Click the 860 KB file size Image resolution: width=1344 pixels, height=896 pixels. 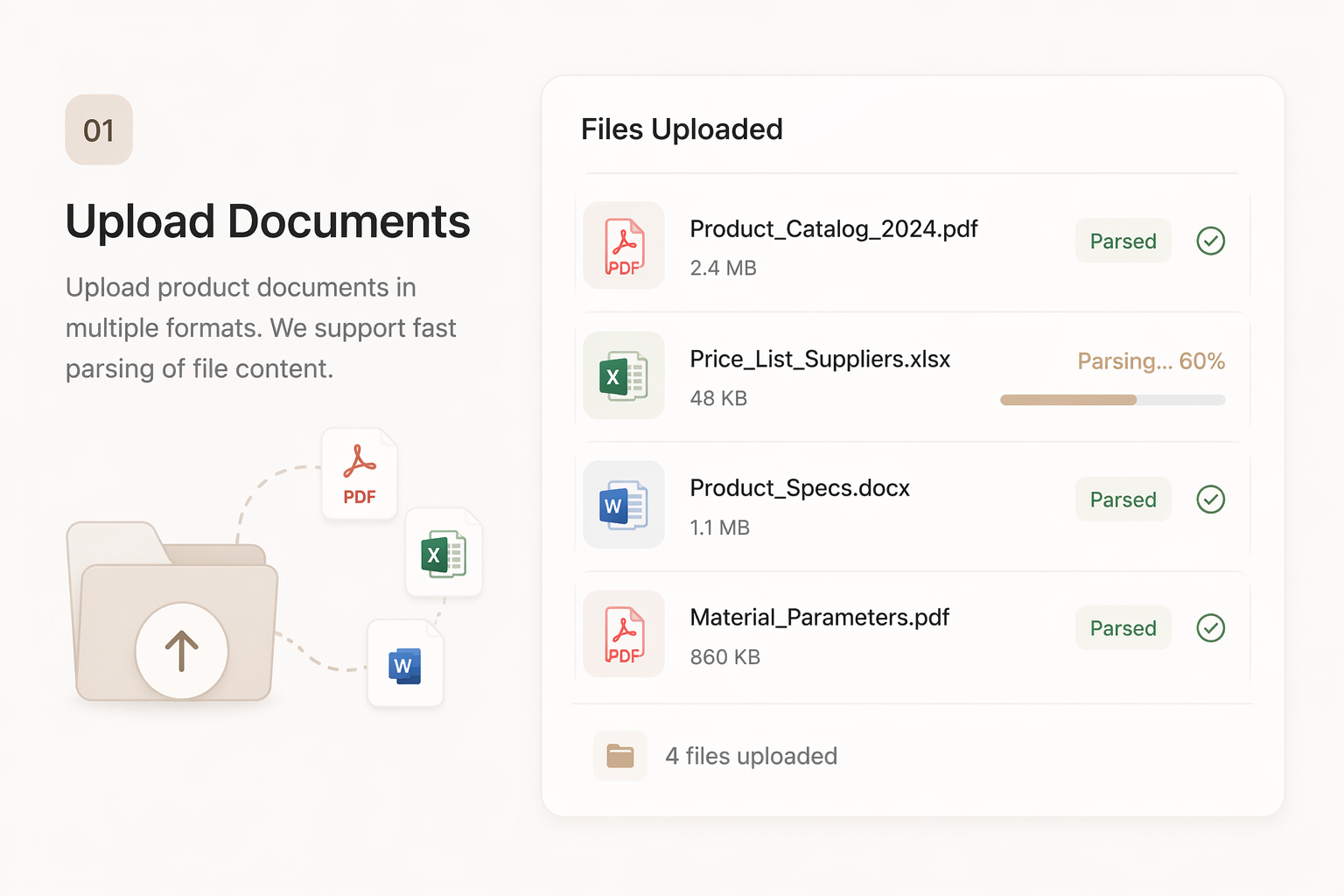724,657
